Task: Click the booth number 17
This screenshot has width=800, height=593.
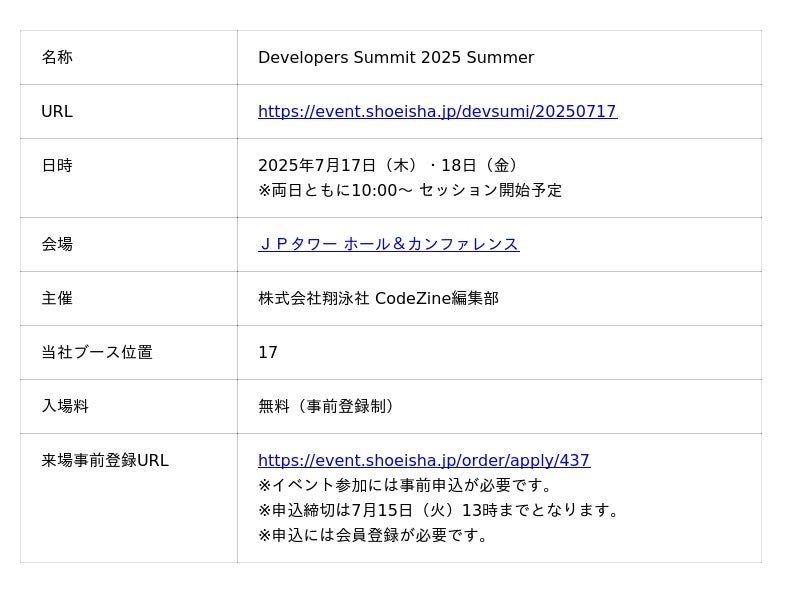Action: click(x=268, y=352)
